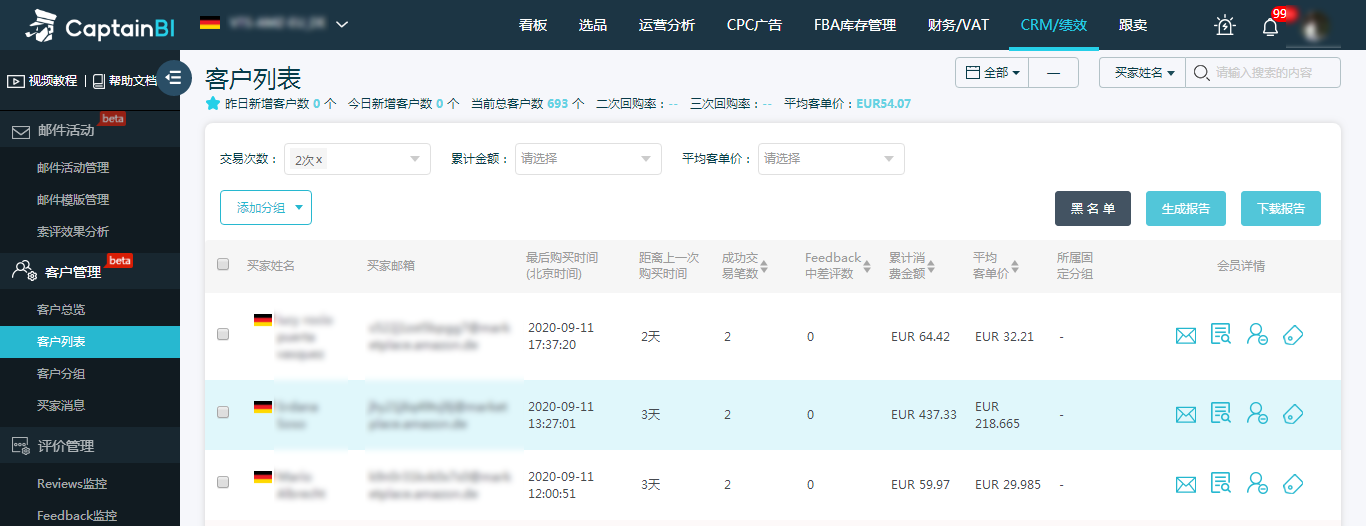Send email to the EUR 64.42 customer
The width and height of the screenshot is (1366, 526).
[x=1186, y=336]
